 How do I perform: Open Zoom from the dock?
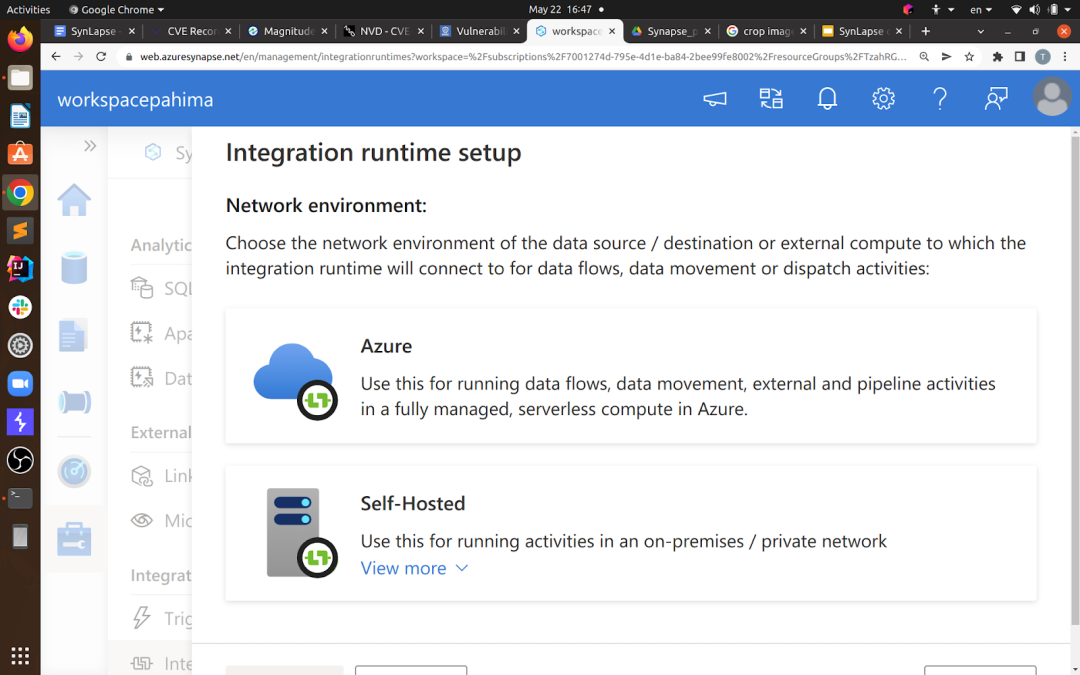(20, 384)
